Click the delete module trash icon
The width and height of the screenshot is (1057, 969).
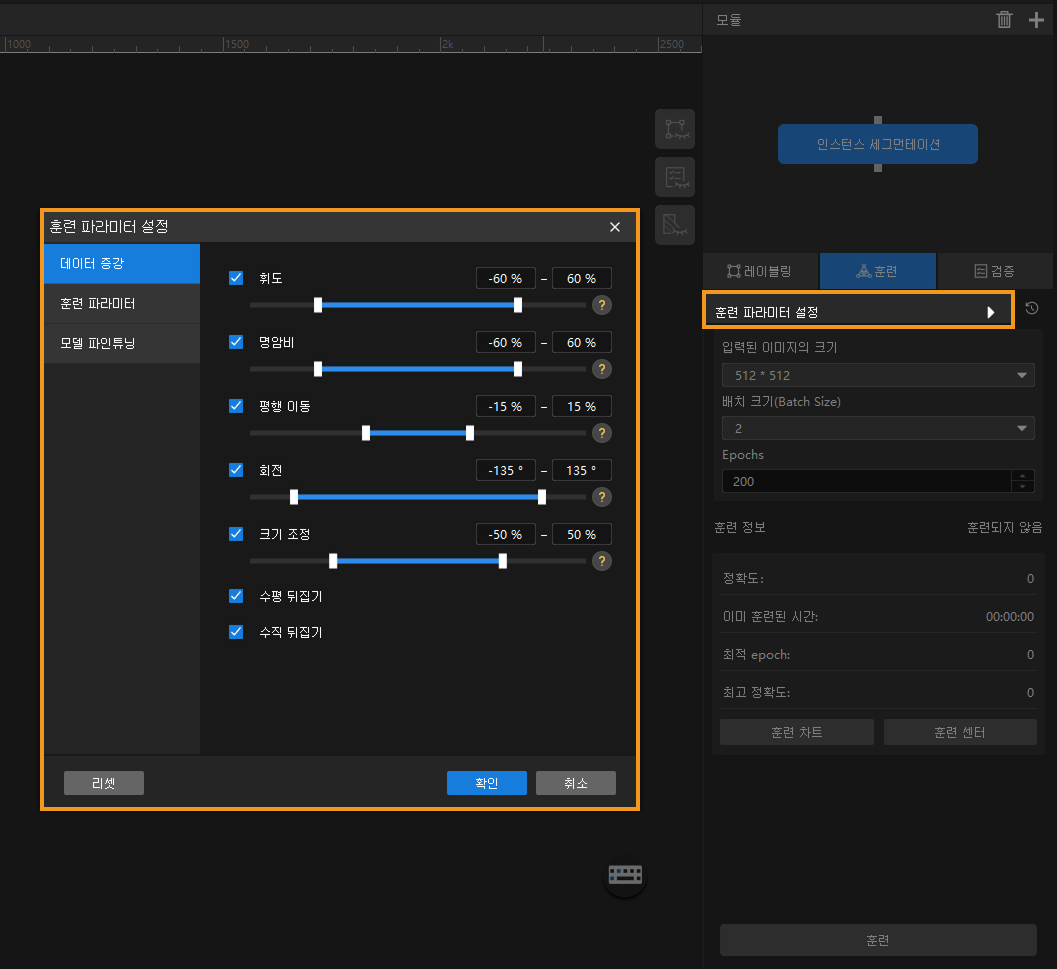1004,19
